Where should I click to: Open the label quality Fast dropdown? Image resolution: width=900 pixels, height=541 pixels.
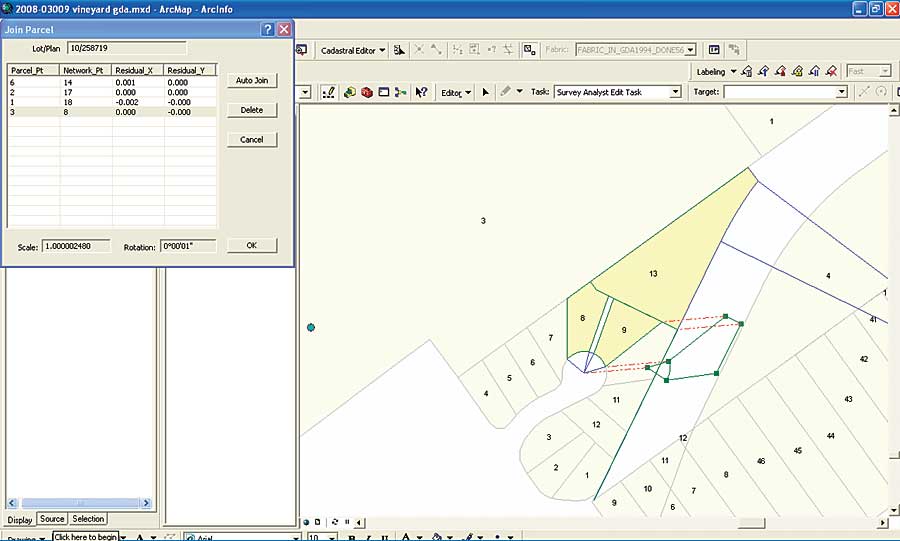point(885,71)
